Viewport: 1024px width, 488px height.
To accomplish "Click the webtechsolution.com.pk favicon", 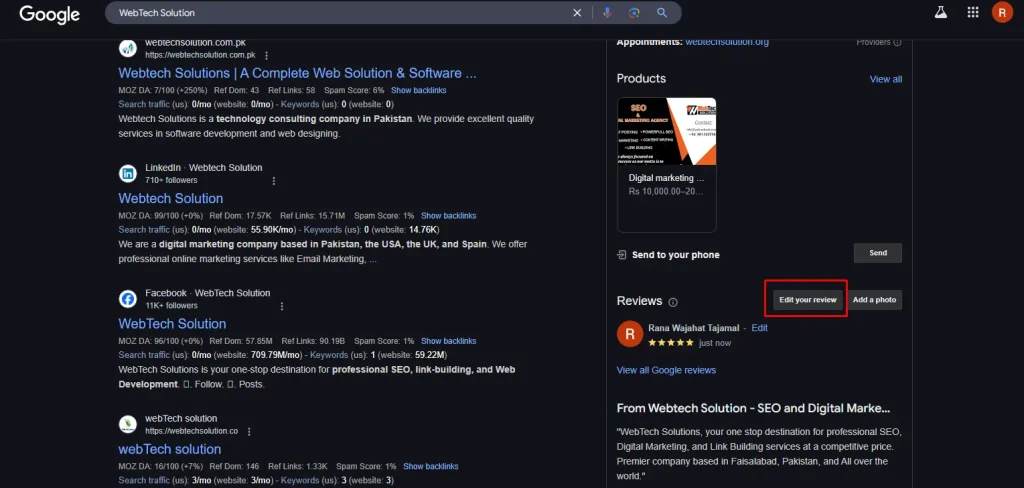I will pyautogui.click(x=128, y=48).
